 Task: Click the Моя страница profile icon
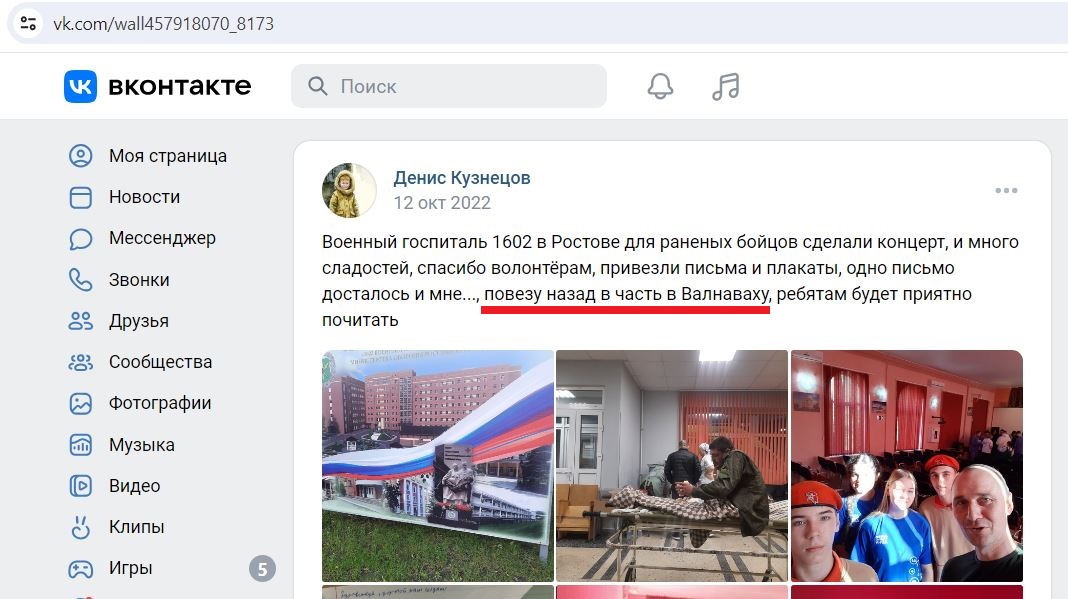80,156
